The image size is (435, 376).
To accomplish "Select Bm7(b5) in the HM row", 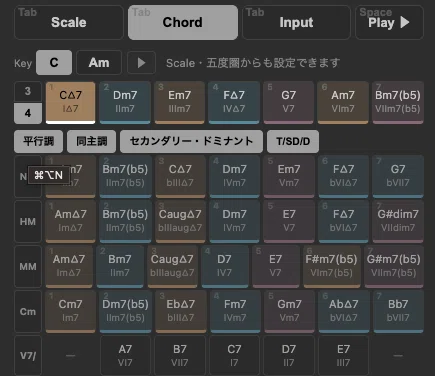I will (125, 221).
